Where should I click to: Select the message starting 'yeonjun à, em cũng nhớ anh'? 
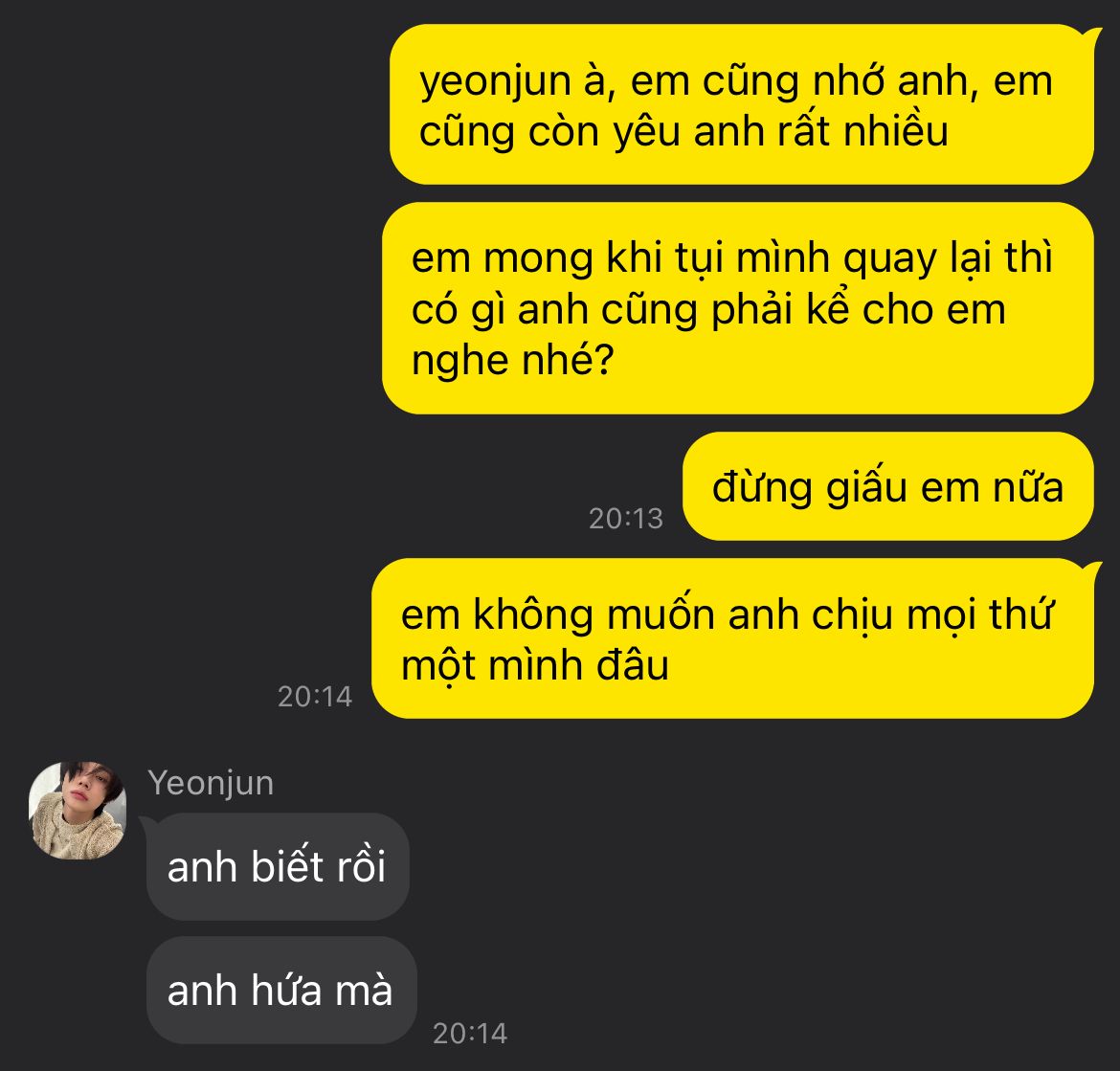742,104
